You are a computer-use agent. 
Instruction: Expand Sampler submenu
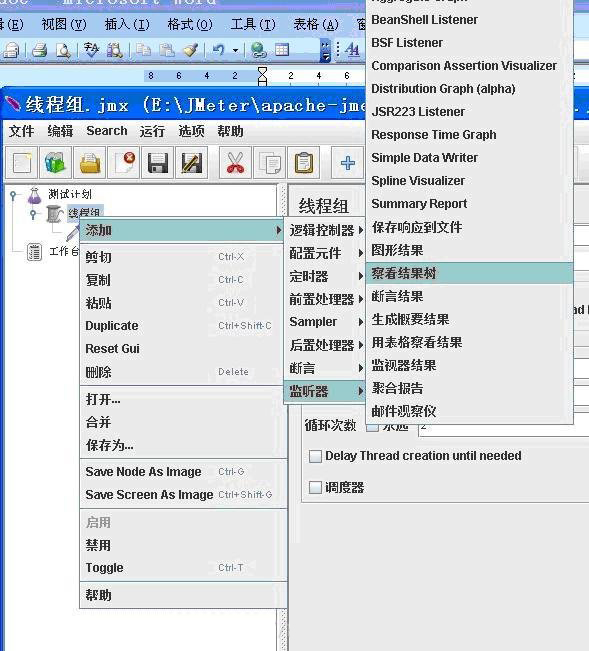[326, 322]
